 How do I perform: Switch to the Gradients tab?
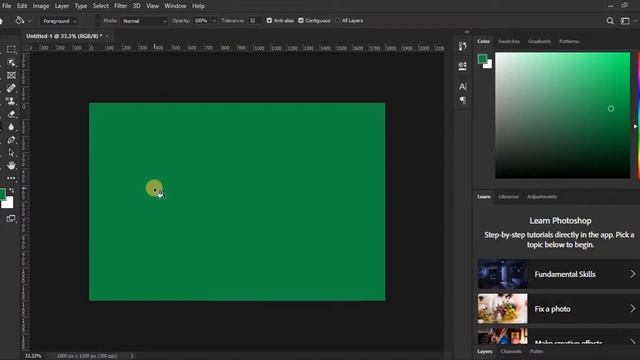[x=539, y=41]
